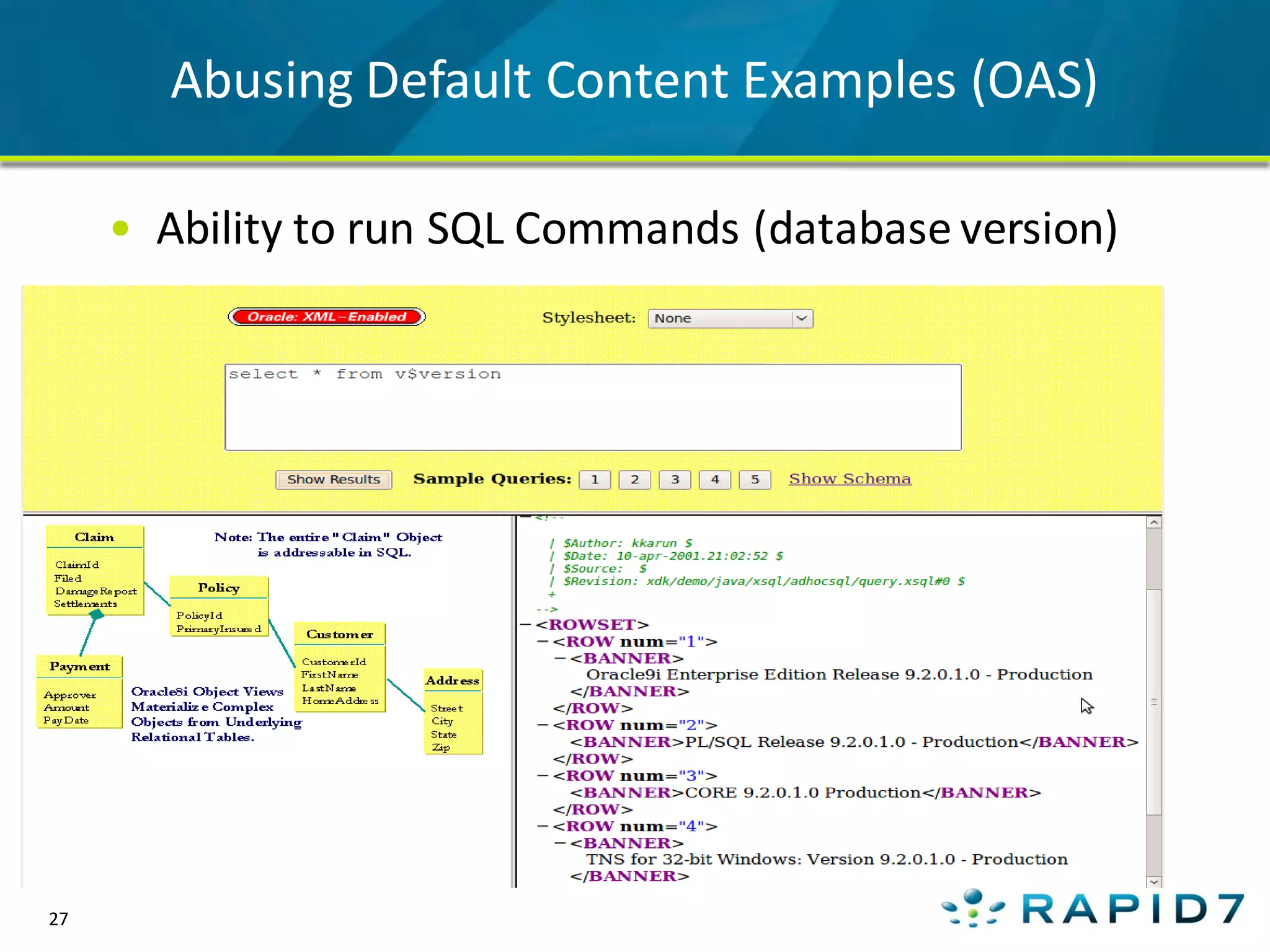Click the "select * from v$version" query text
Viewport: 1270px width, 952px height.
365,374
